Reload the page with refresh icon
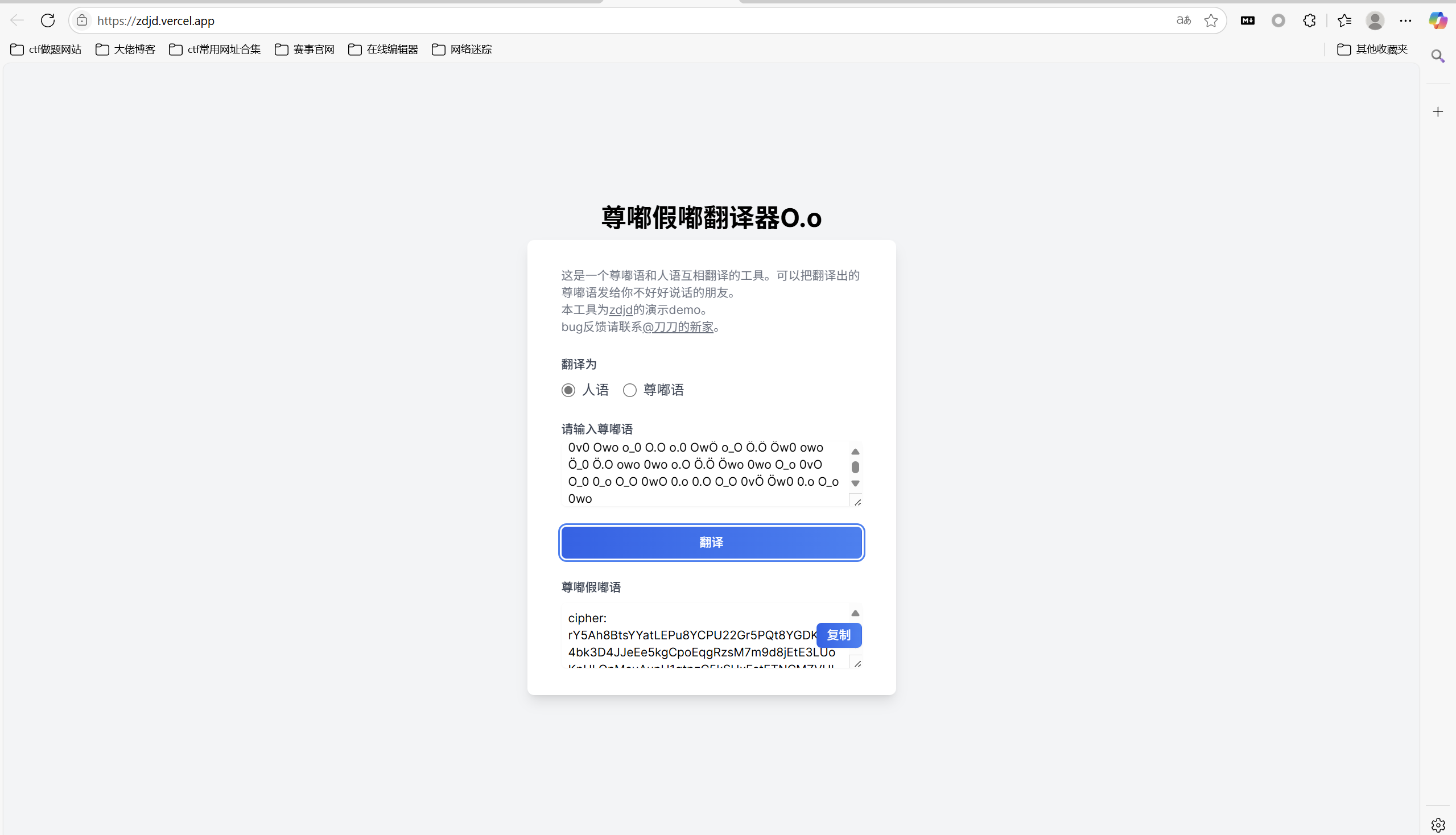Screen dimensions: 1456x835 [48, 20]
